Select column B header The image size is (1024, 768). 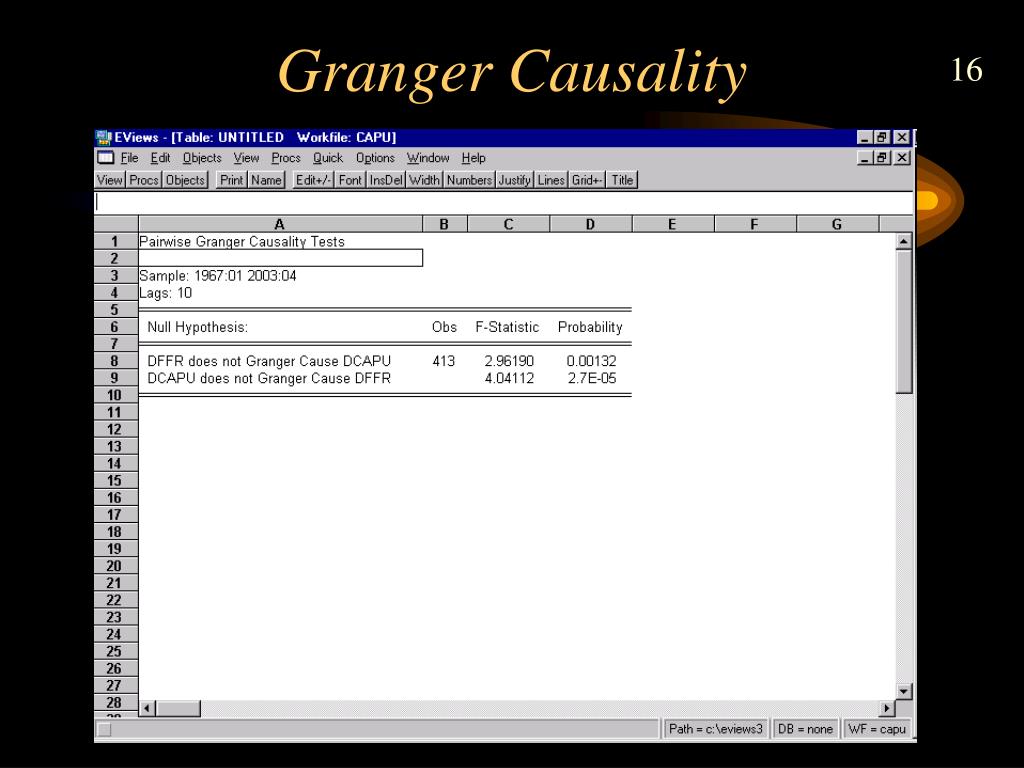pyautogui.click(x=444, y=224)
